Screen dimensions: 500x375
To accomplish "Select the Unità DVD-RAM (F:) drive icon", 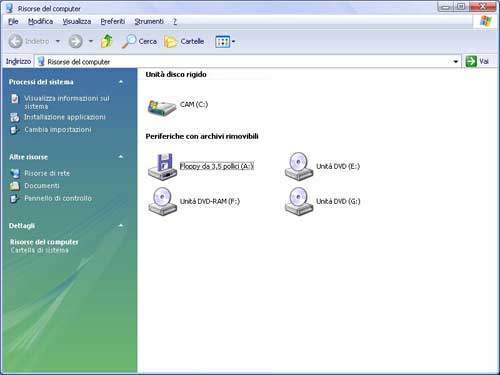I will point(162,201).
